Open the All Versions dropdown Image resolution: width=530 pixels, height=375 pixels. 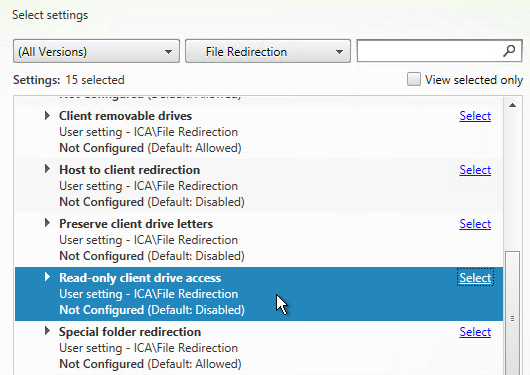coord(96,51)
